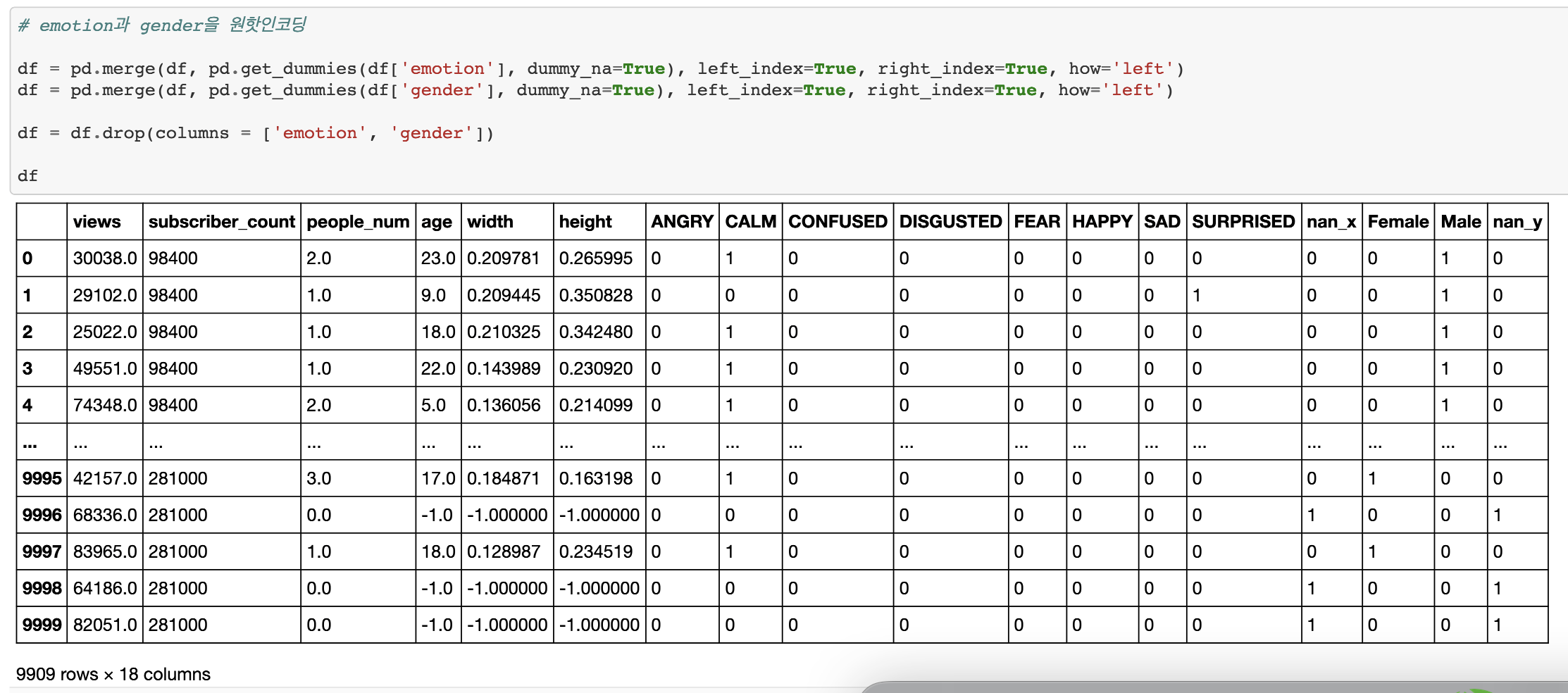Click the subscriber_count column header
The height and width of the screenshot is (693, 1568).
tap(222, 222)
